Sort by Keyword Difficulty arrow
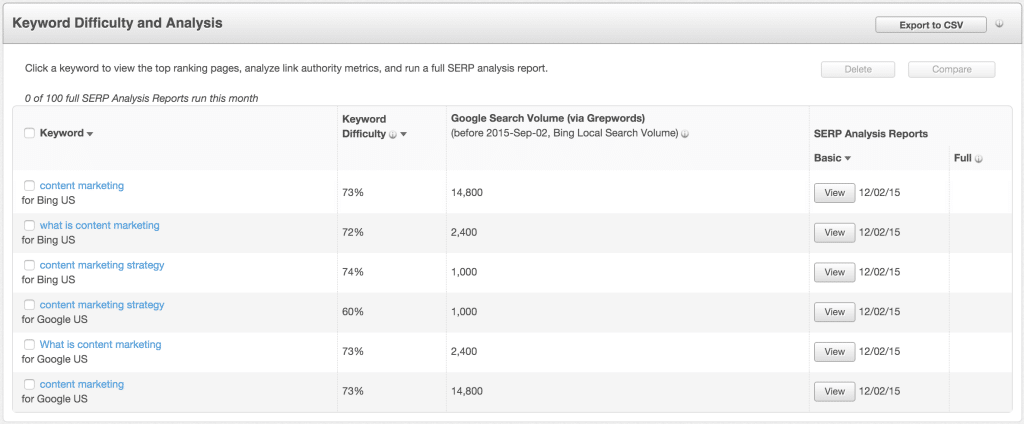This screenshot has height=424, width=1024. (x=404, y=135)
